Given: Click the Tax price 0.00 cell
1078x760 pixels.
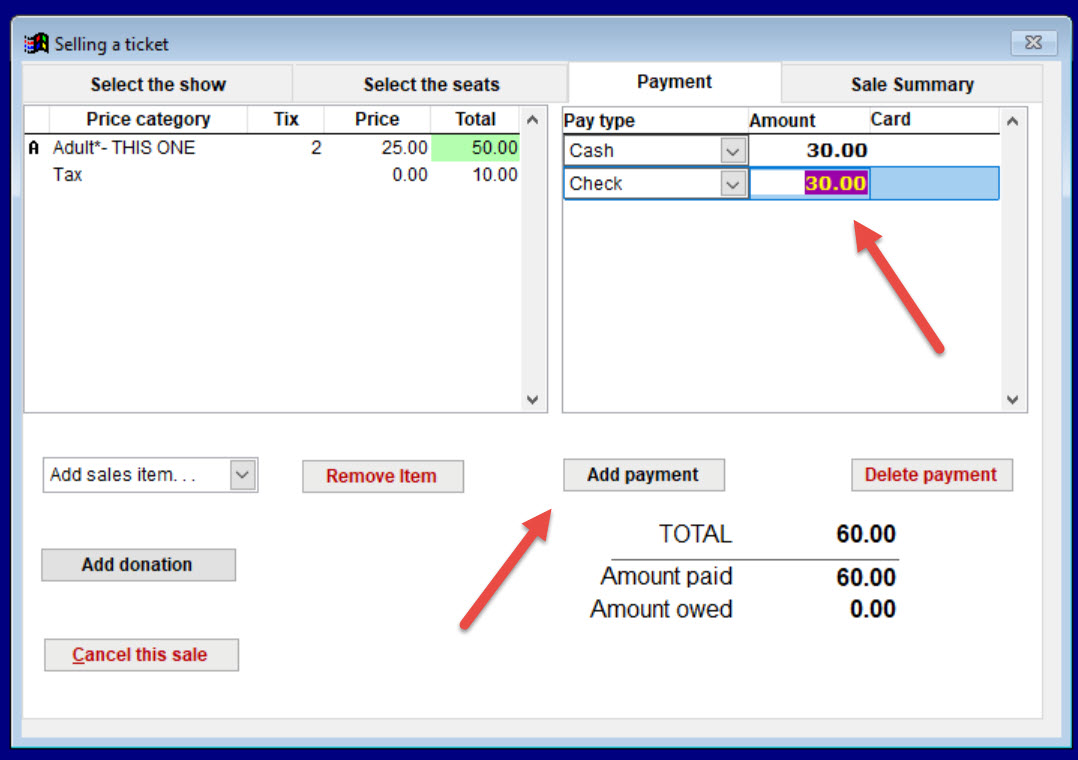Looking at the screenshot, I should 410,175.
